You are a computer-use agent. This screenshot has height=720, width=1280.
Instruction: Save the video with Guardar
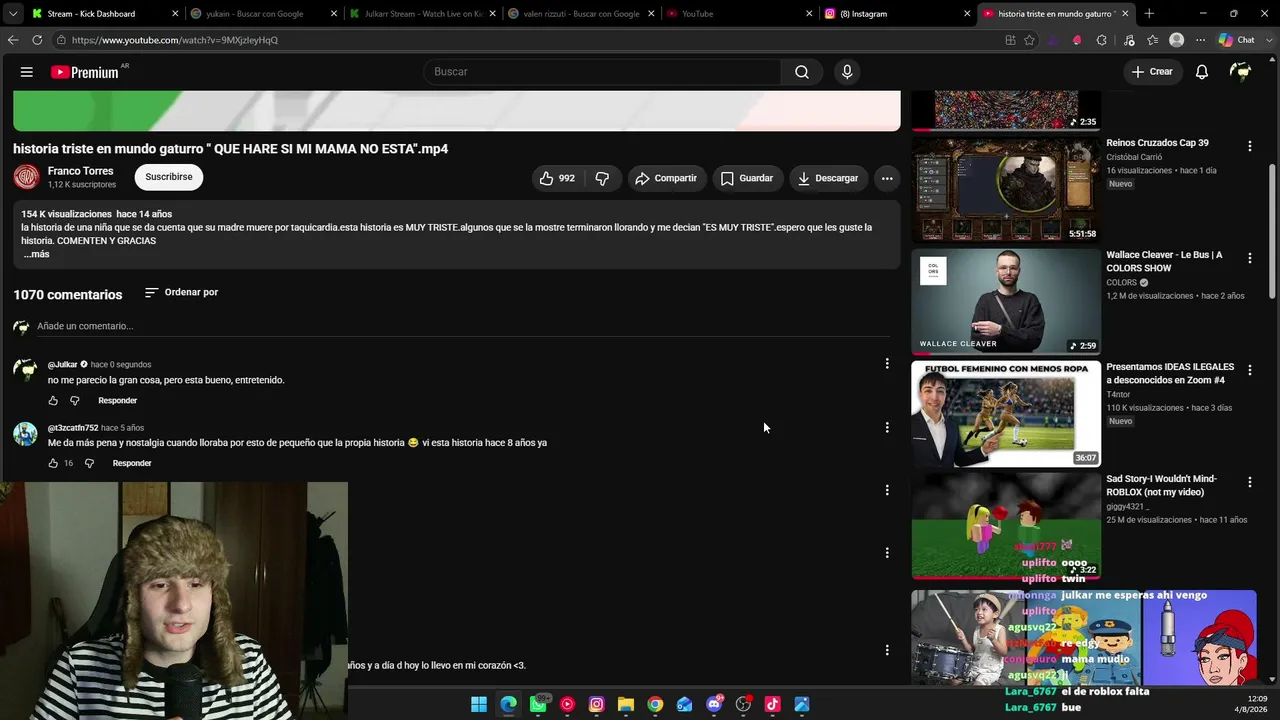(747, 178)
